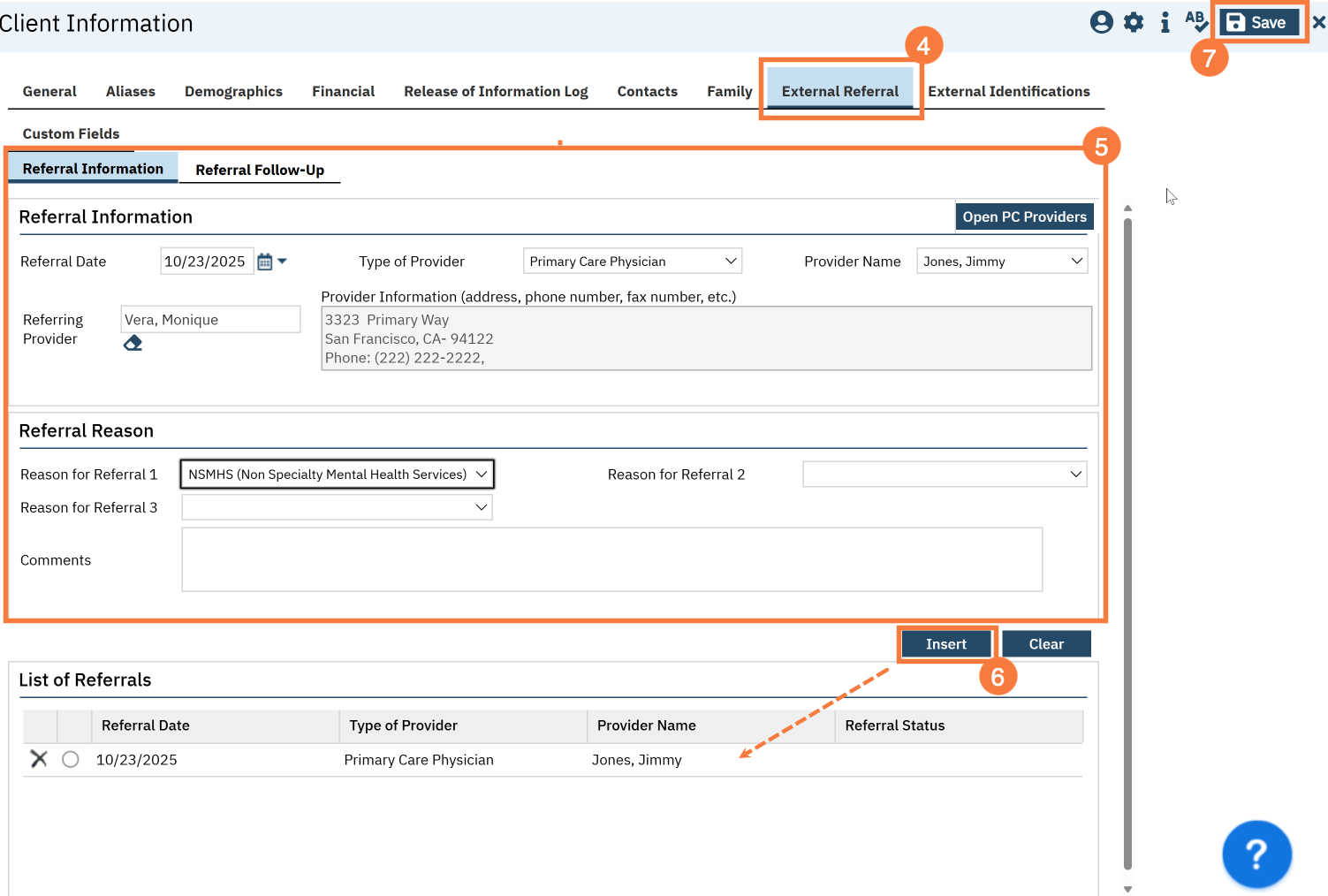Open the settings gear icon
The image size is (1328, 896).
pos(1134,22)
